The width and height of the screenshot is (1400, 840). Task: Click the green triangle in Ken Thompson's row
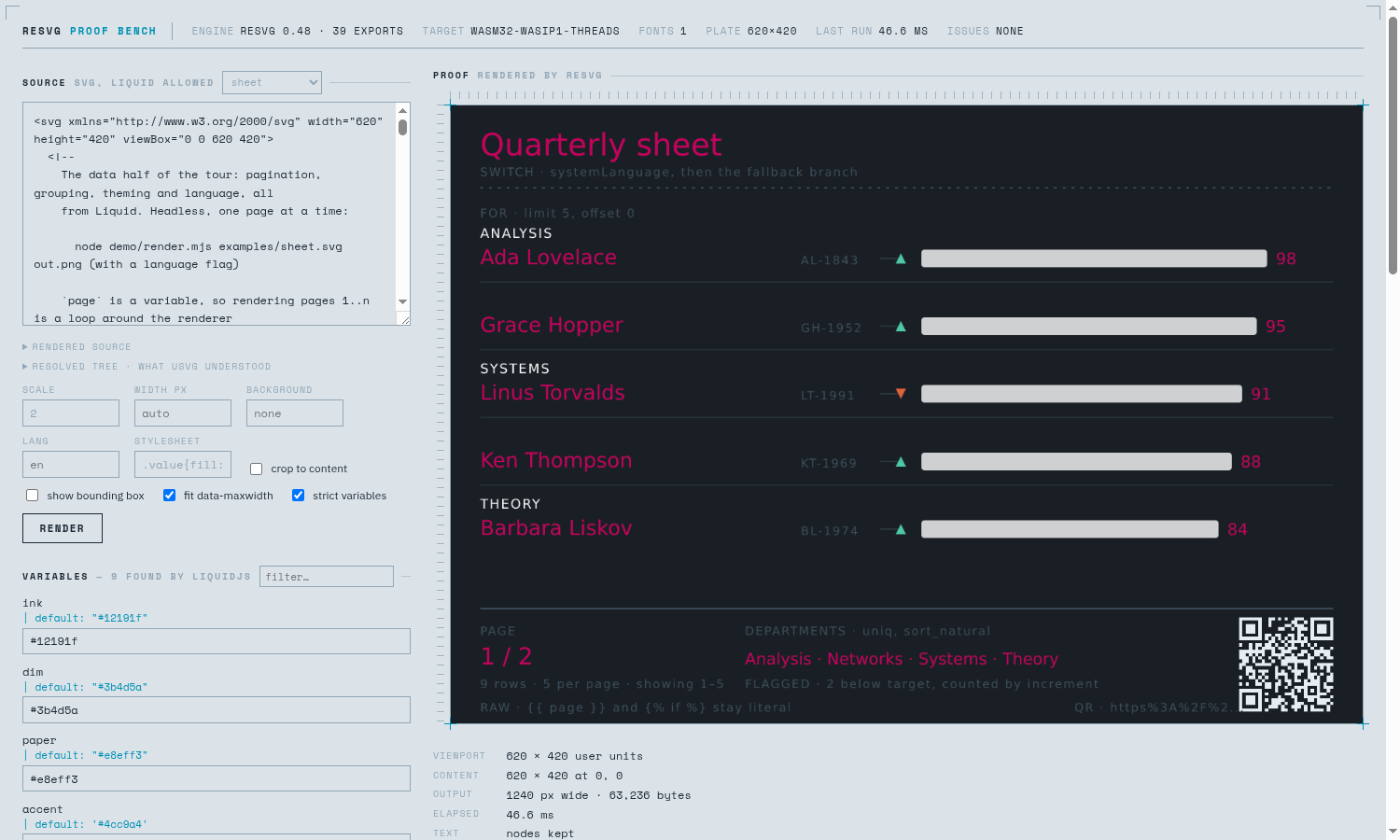901,462
